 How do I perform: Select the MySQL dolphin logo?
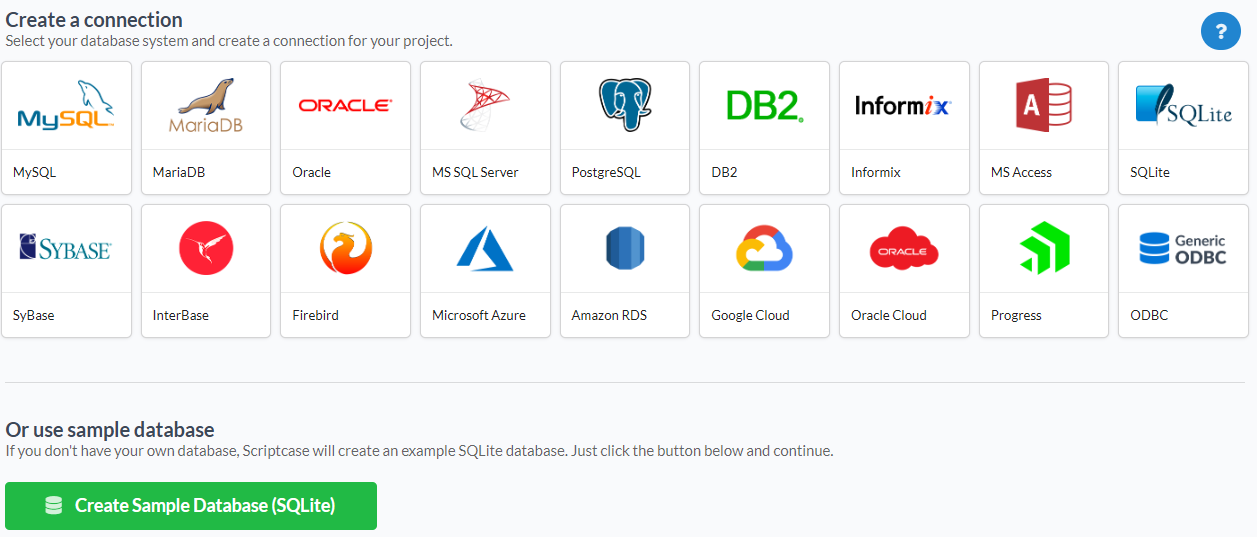66,106
